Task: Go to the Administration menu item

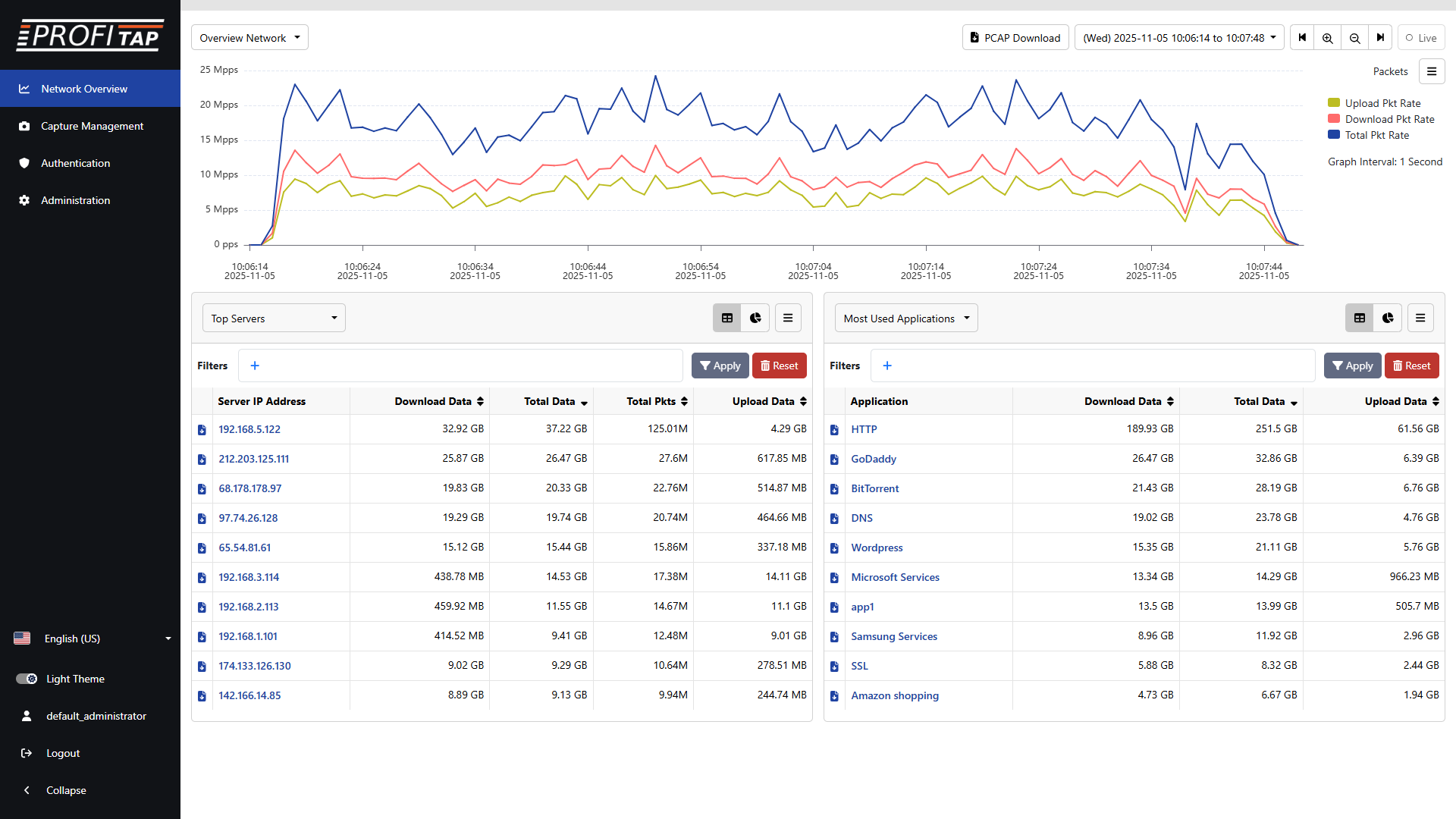Action: (x=75, y=200)
